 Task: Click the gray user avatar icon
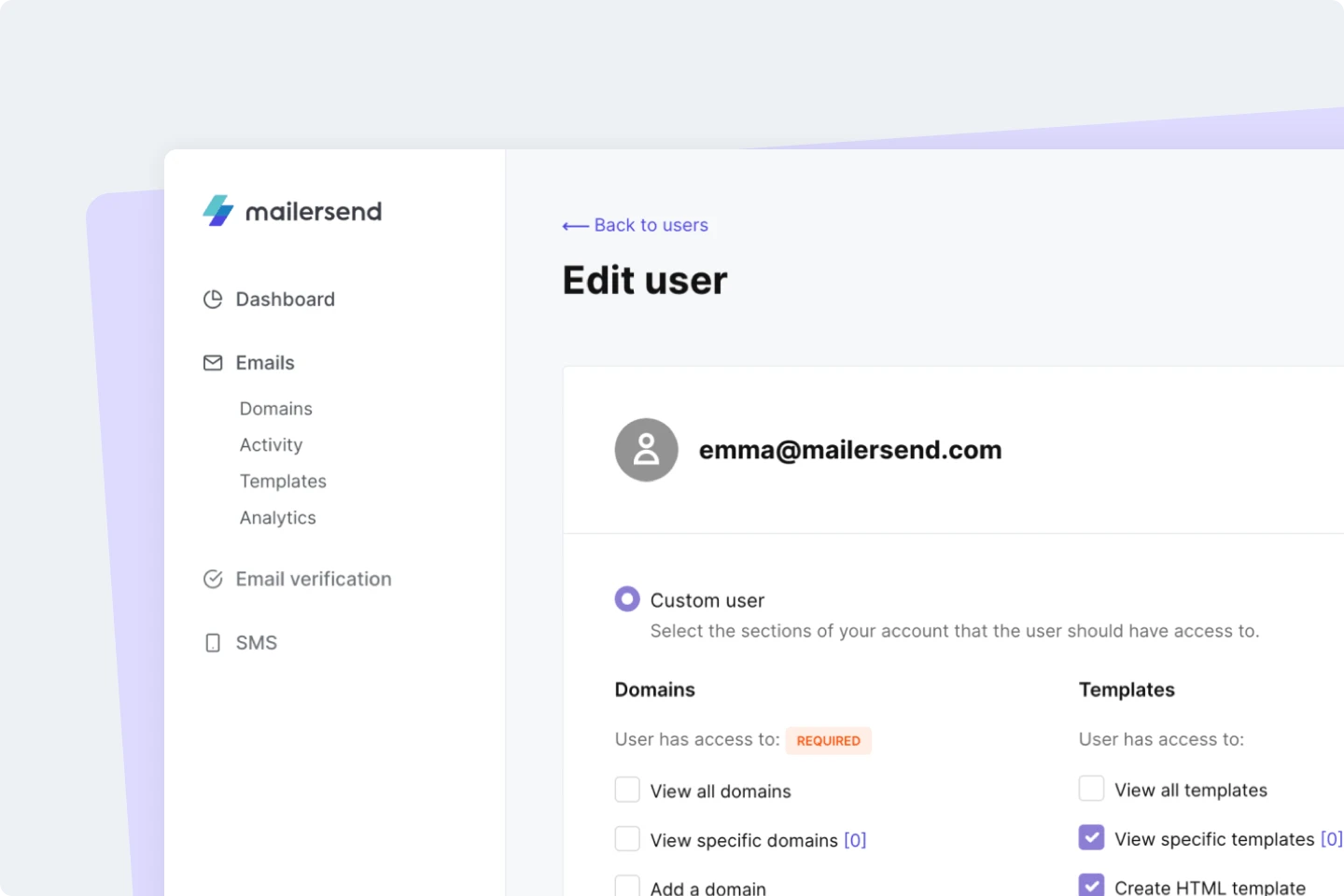pos(646,450)
